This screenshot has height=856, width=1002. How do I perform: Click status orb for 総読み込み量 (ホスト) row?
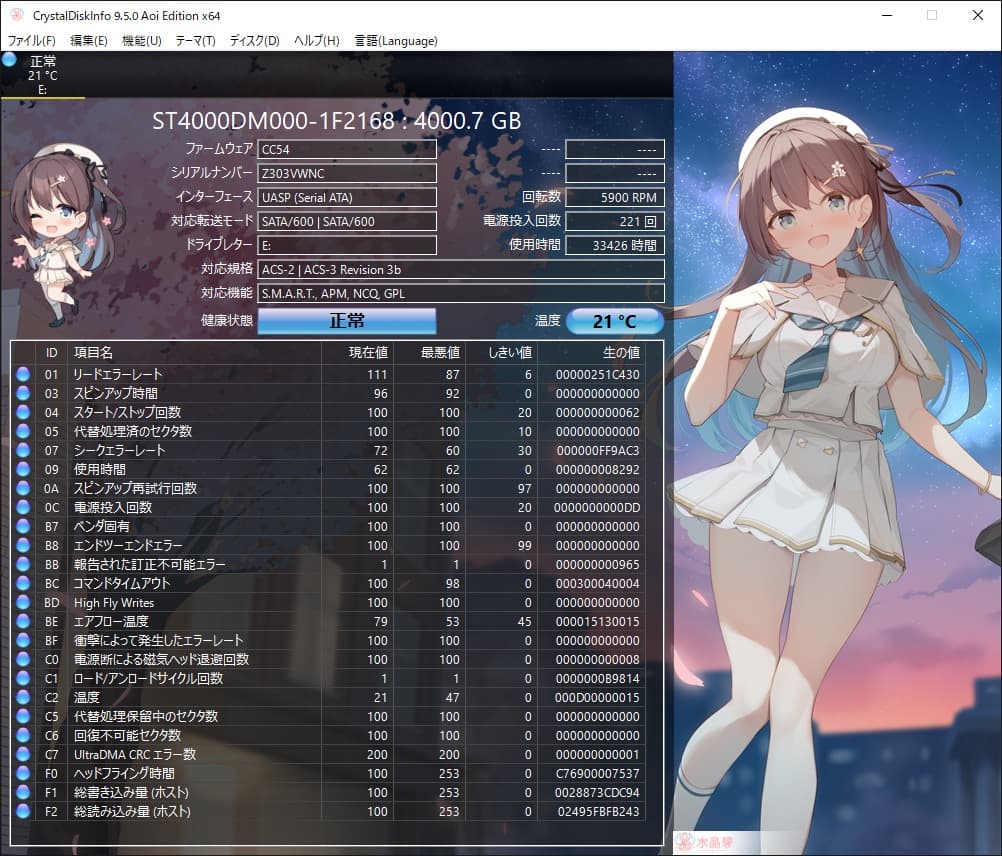23,811
